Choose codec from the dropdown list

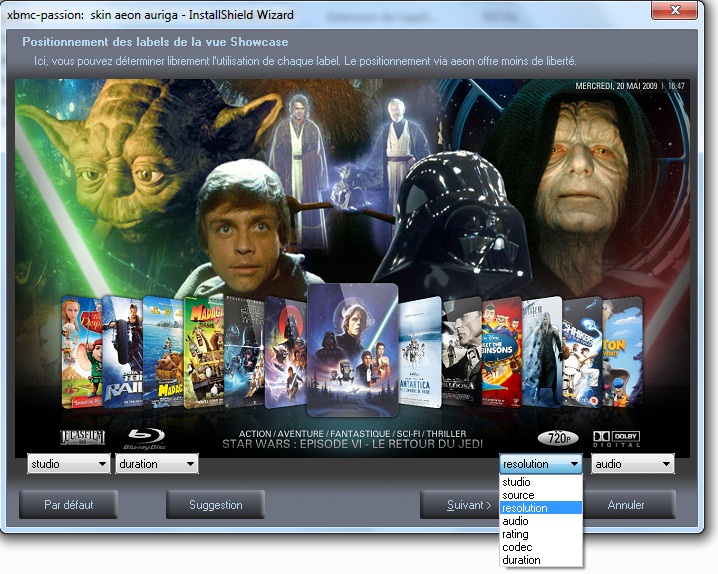(541, 547)
